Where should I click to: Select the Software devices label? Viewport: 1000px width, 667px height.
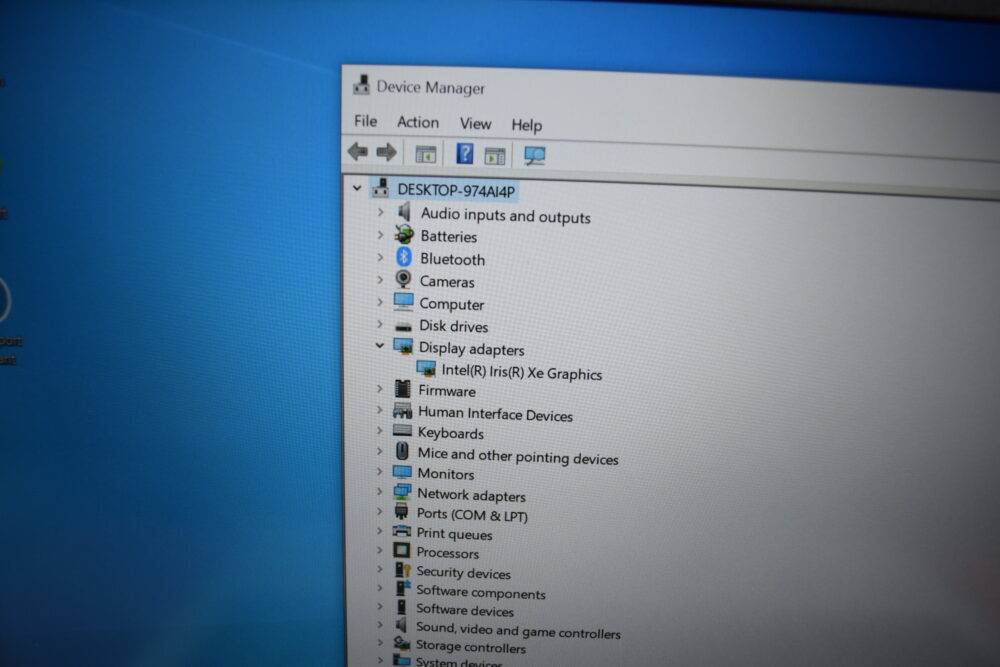[x=465, y=610]
